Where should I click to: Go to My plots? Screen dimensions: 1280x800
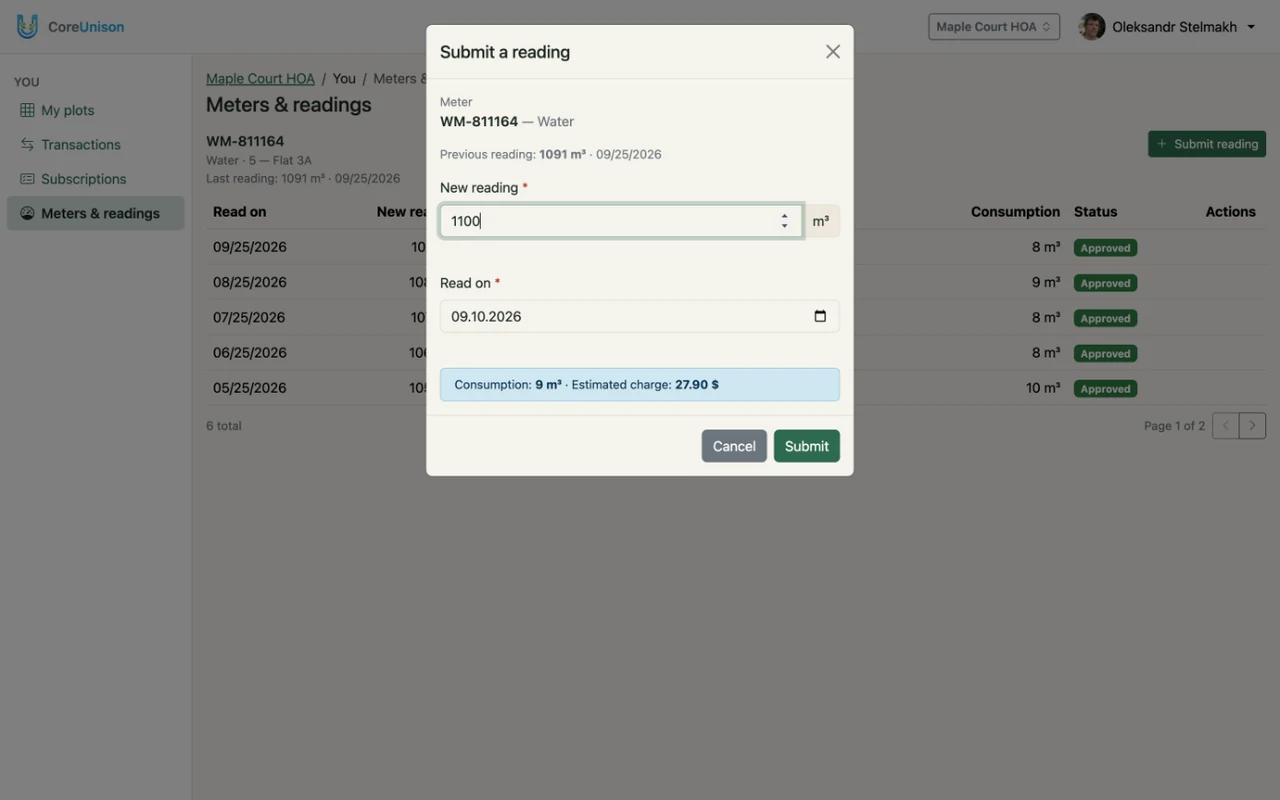point(95,110)
